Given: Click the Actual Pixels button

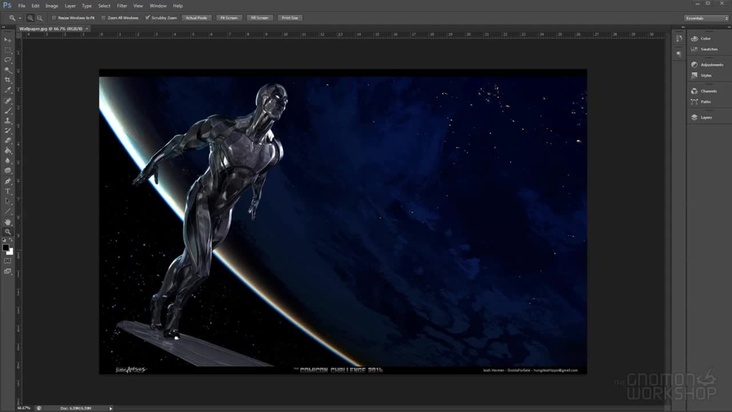Looking at the screenshot, I should pos(196,18).
